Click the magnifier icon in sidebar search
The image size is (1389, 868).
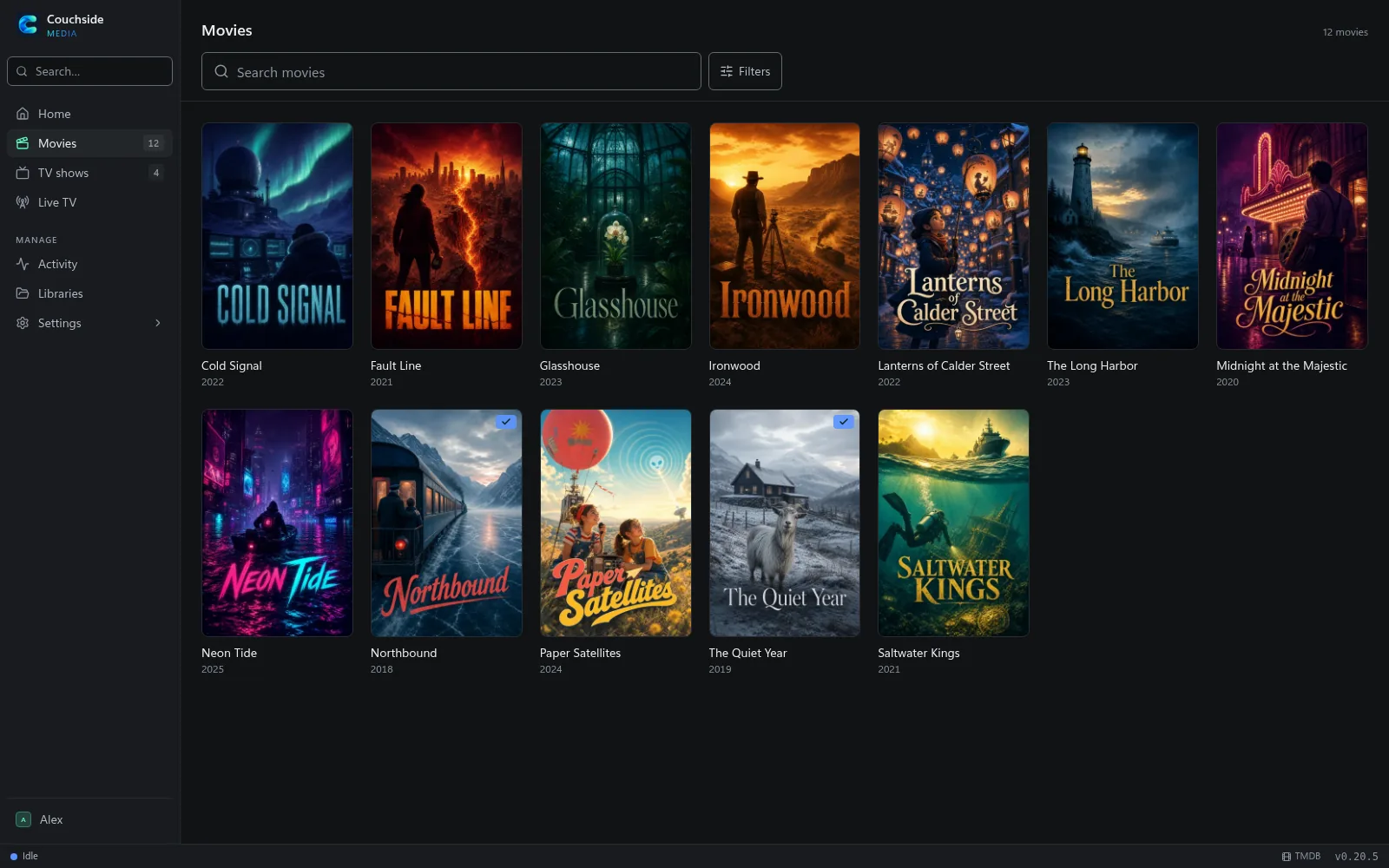[22, 71]
